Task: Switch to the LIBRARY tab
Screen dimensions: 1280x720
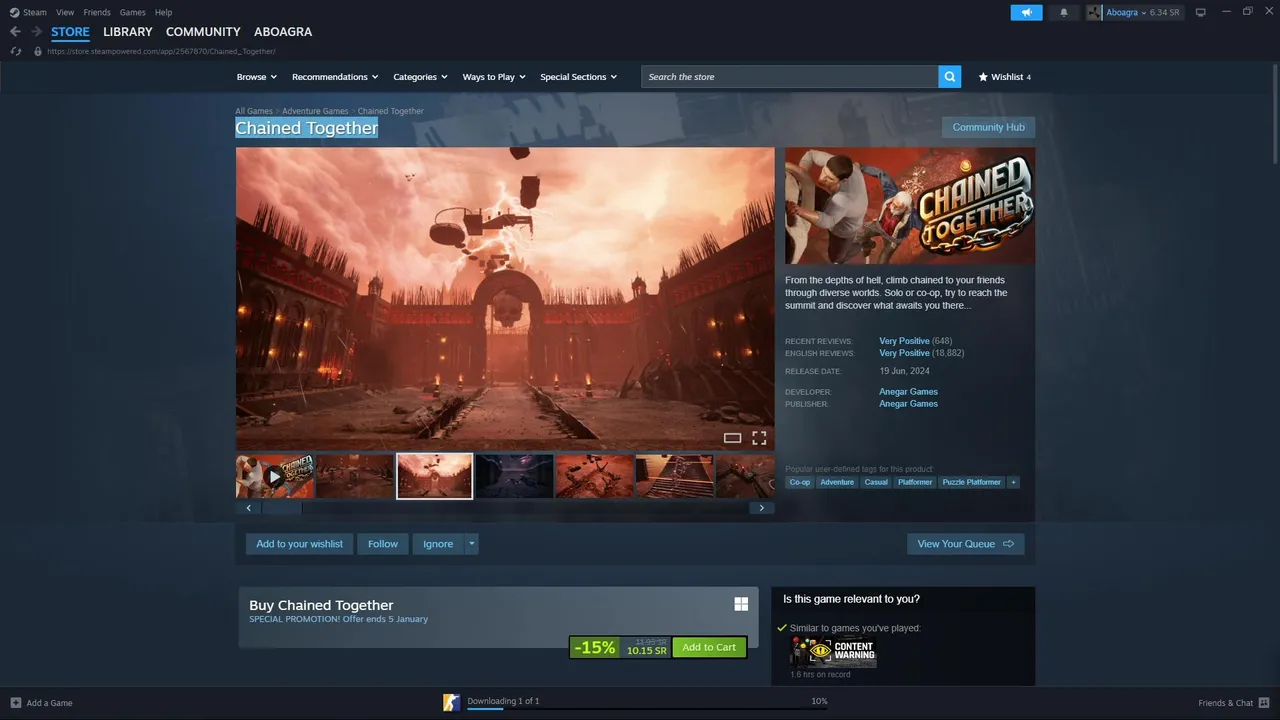Action: 128,32
